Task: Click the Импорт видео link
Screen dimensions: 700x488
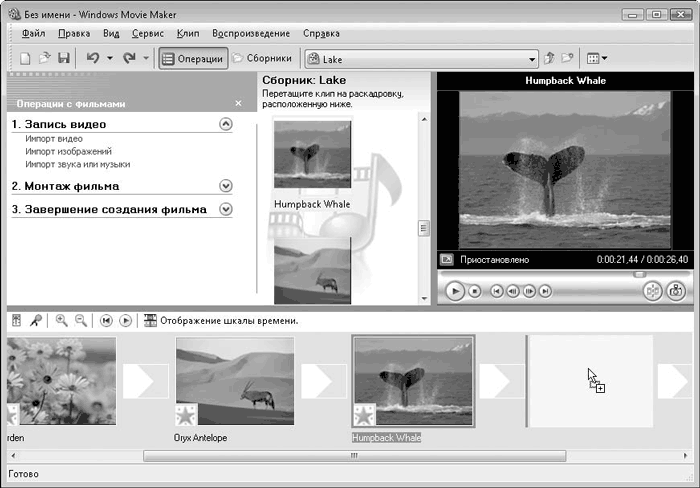Action: pos(54,139)
